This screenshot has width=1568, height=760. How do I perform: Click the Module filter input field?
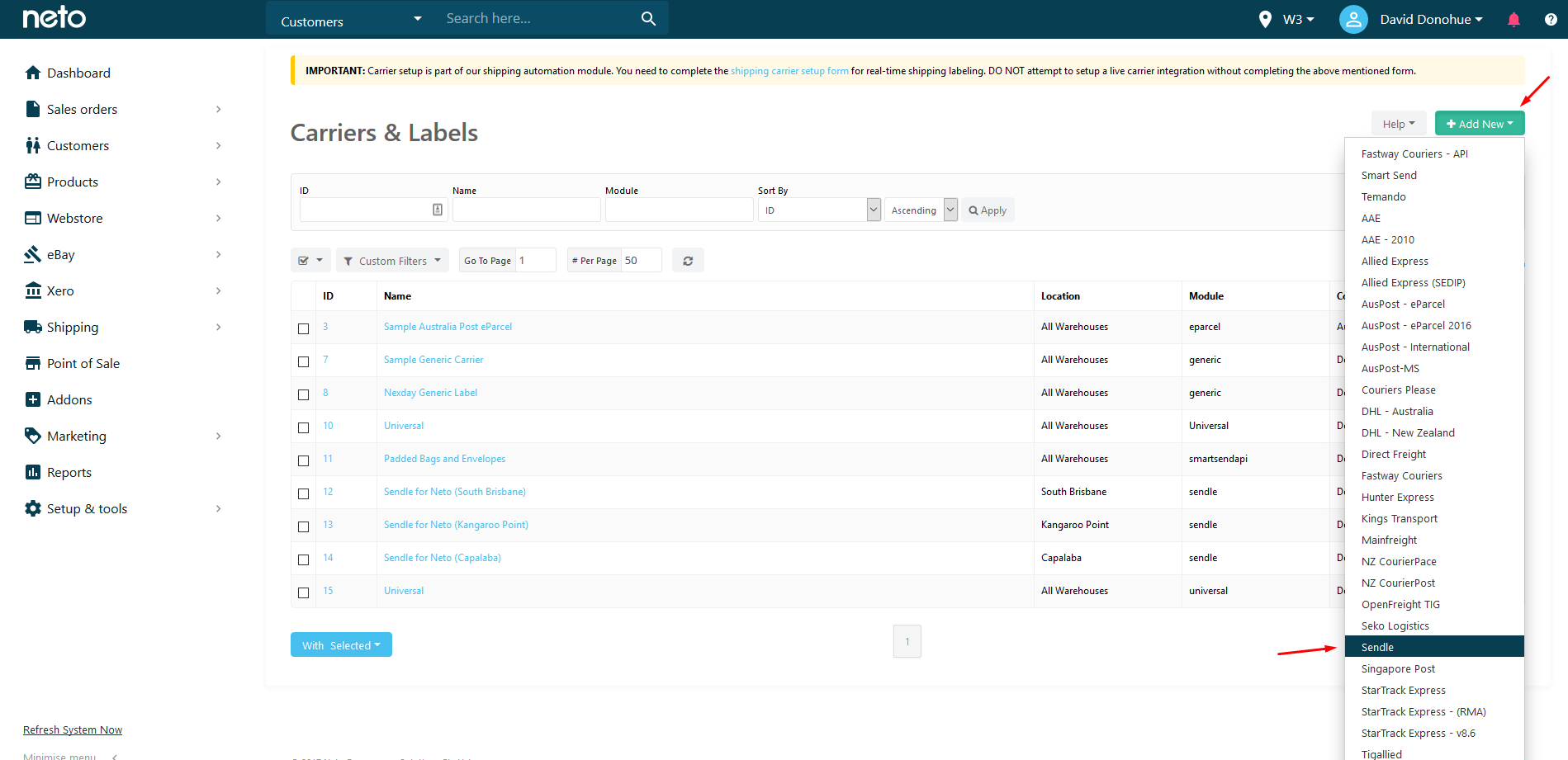click(679, 210)
